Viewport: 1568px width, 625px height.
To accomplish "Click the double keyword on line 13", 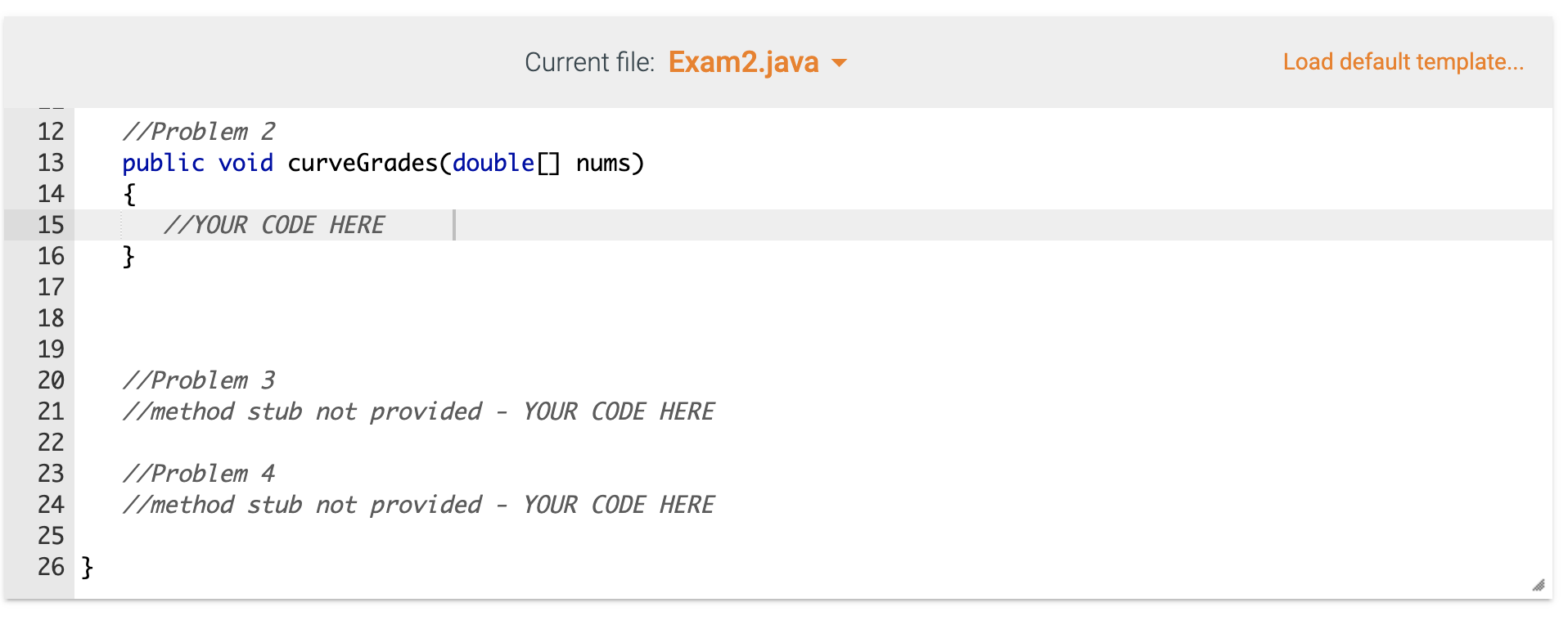I will [x=492, y=163].
